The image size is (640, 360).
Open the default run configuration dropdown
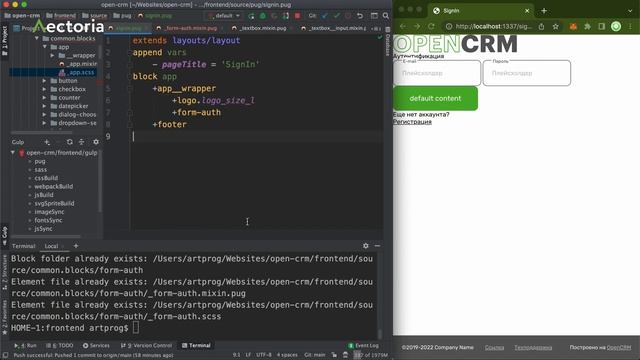224,16
